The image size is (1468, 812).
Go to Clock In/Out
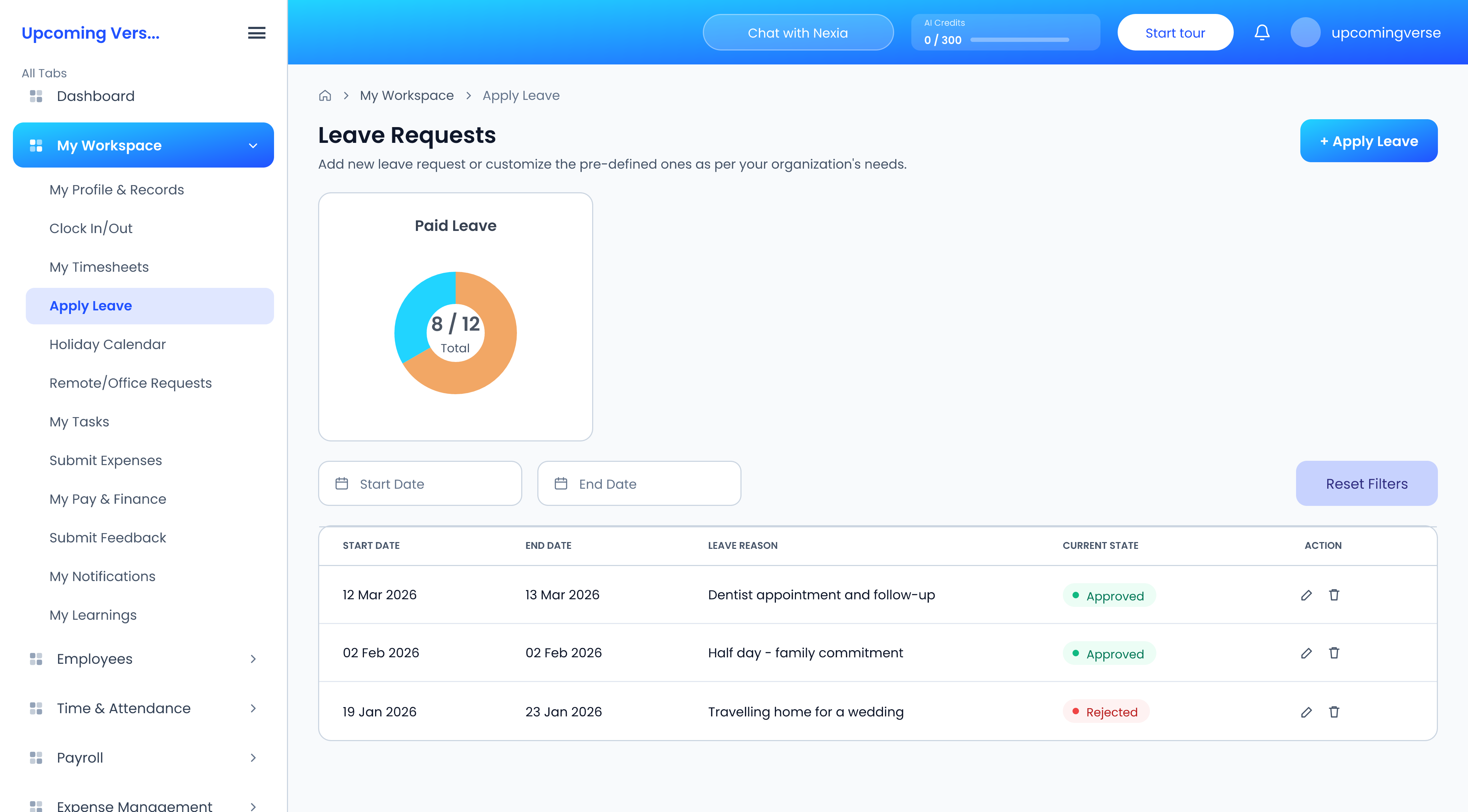[91, 228]
